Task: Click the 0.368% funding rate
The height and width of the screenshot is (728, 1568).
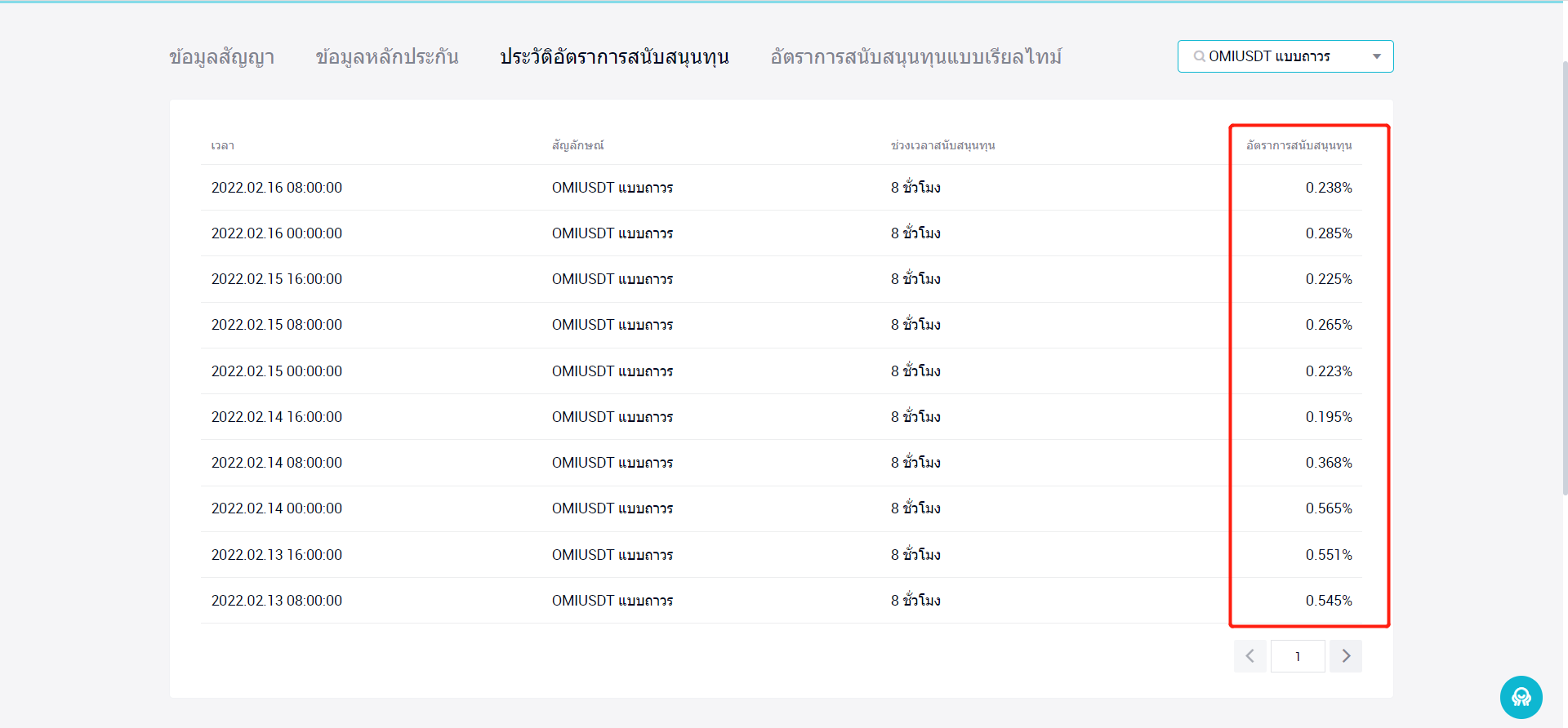Action: coord(1329,463)
